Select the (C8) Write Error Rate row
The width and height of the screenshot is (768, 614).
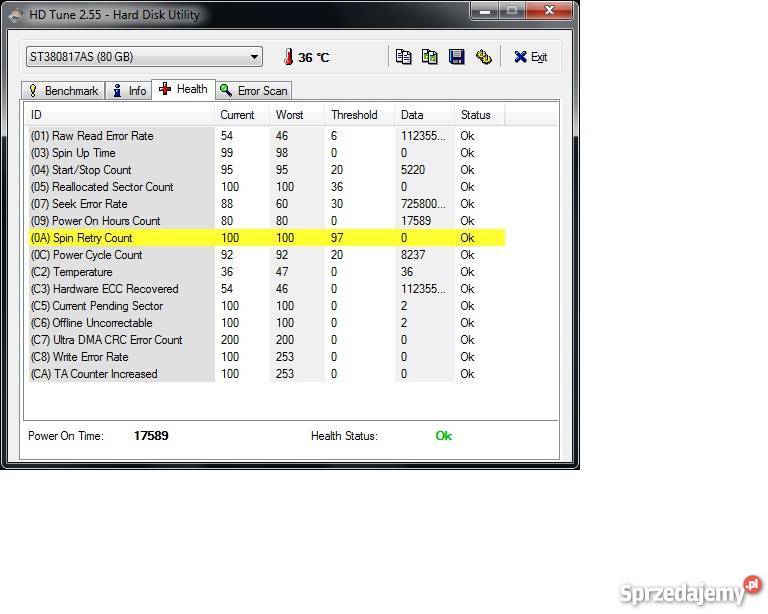267,356
